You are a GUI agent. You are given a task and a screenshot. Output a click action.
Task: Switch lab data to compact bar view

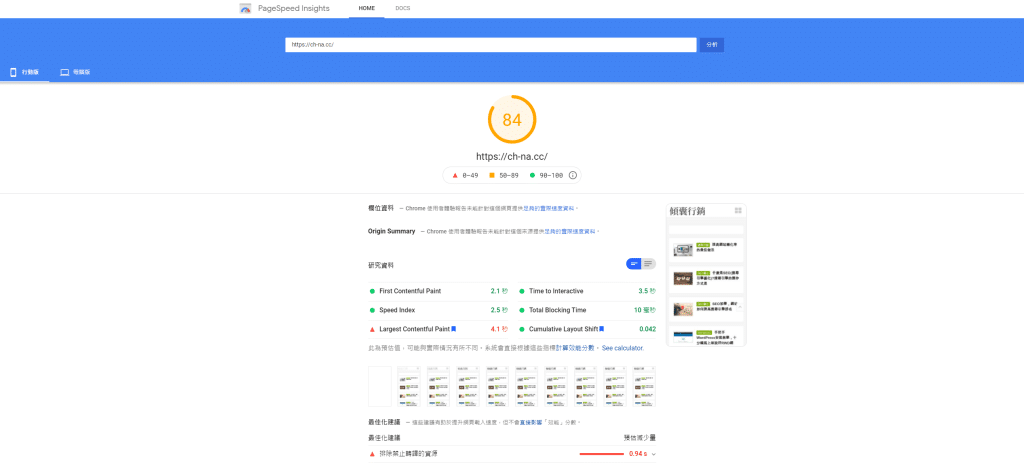tap(633, 264)
